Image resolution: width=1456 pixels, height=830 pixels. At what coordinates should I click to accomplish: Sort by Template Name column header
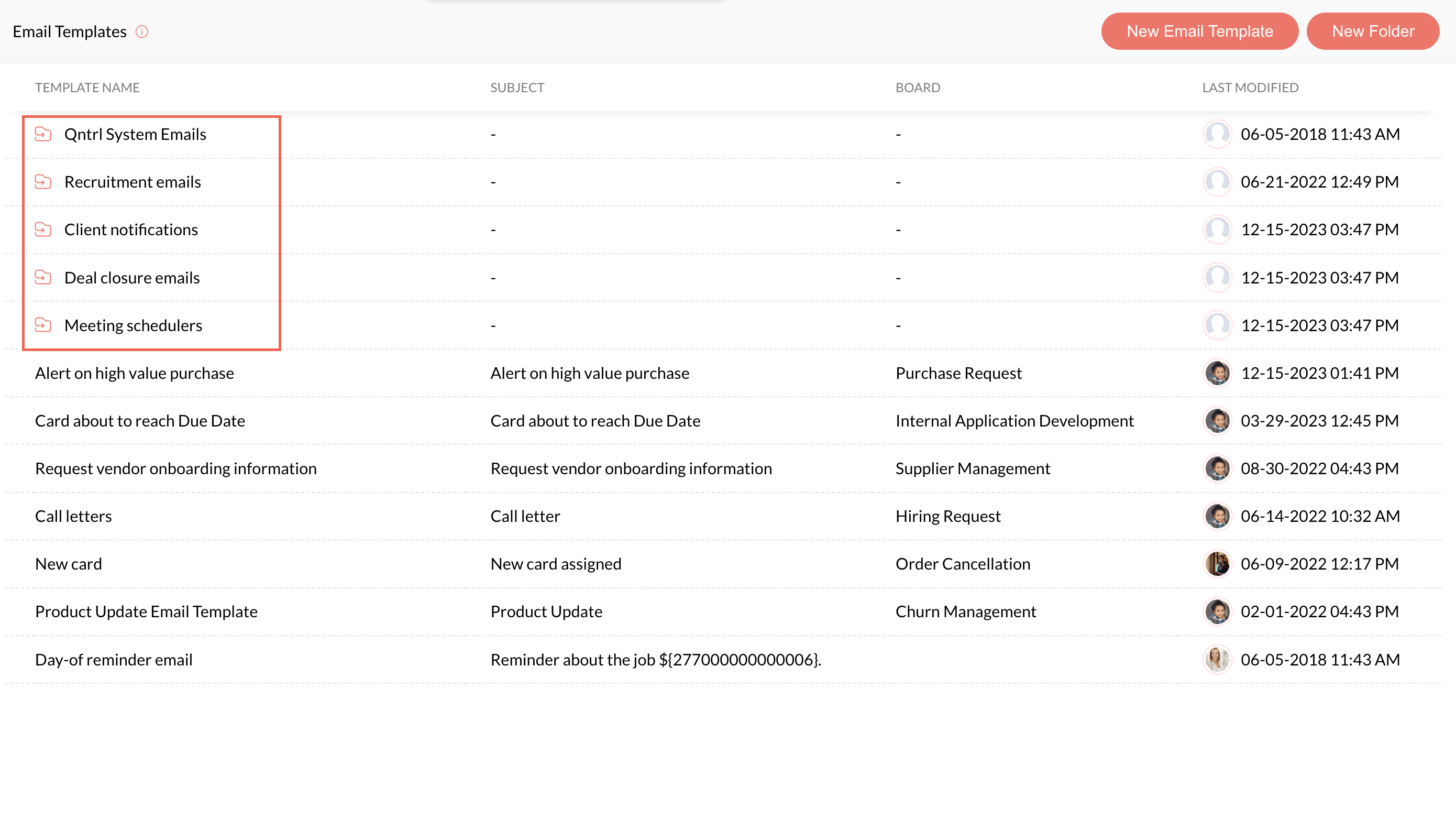click(87, 87)
